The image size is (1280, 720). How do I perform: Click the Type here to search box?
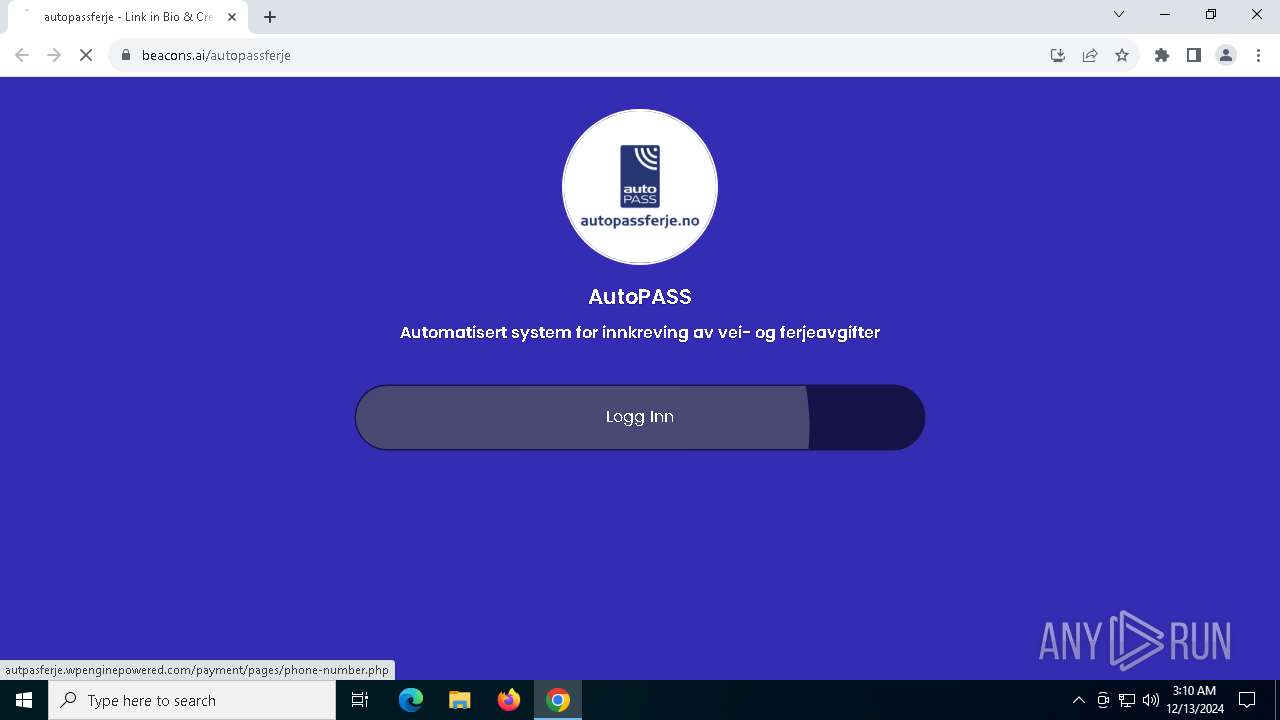(192, 700)
